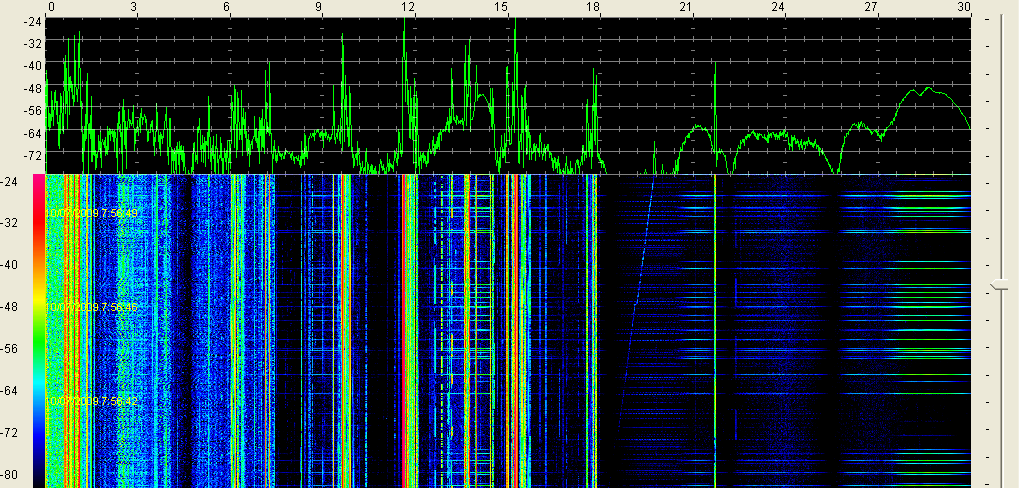The width and height of the screenshot is (1020, 488).
Task: Click the 30 label on the frequency axis
Action: click(x=964, y=6)
